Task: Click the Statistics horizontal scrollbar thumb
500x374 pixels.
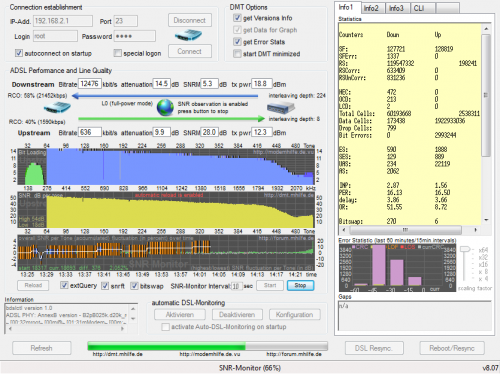Action: 405,230
